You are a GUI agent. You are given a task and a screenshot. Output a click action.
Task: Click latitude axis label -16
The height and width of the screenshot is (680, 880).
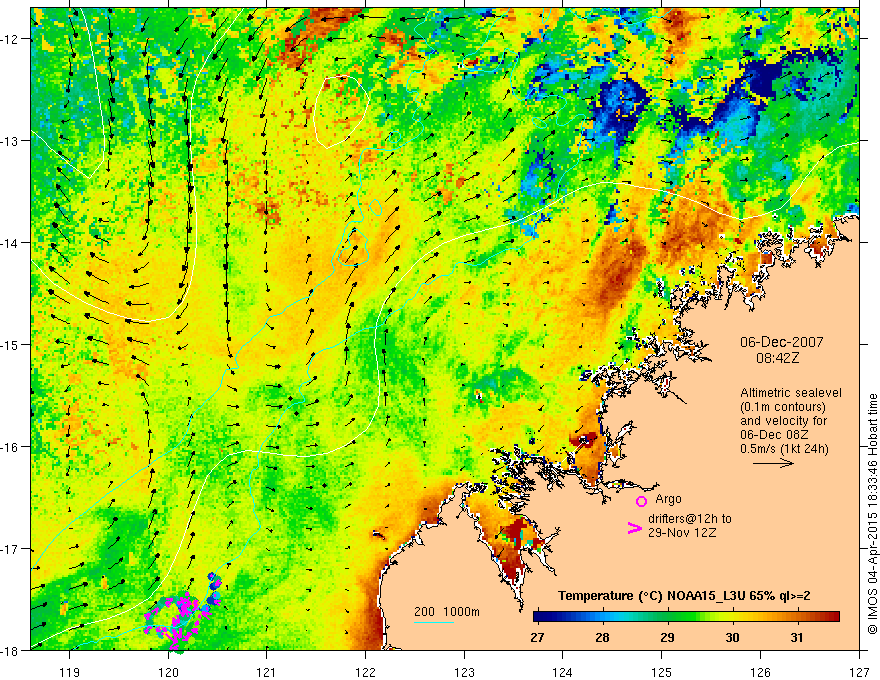[10, 447]
